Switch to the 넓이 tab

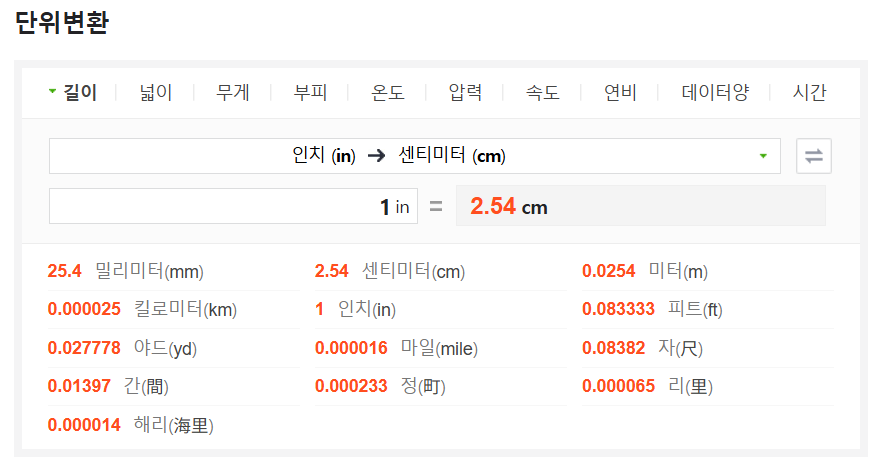(x=156, y=92)
